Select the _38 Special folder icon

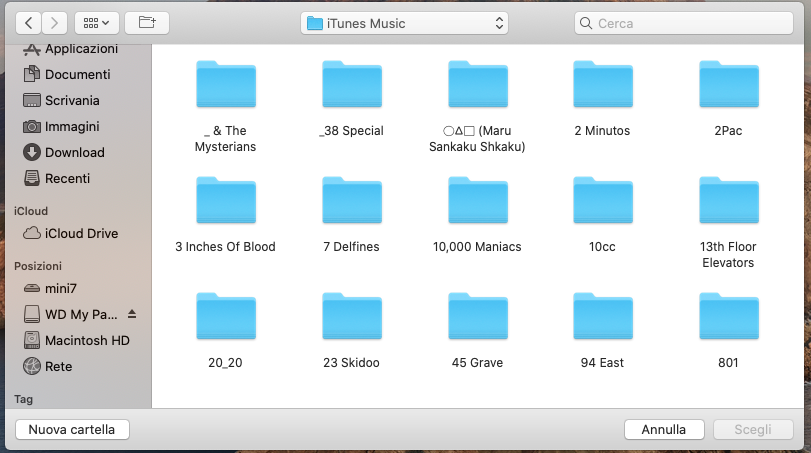tap(352, 84)
